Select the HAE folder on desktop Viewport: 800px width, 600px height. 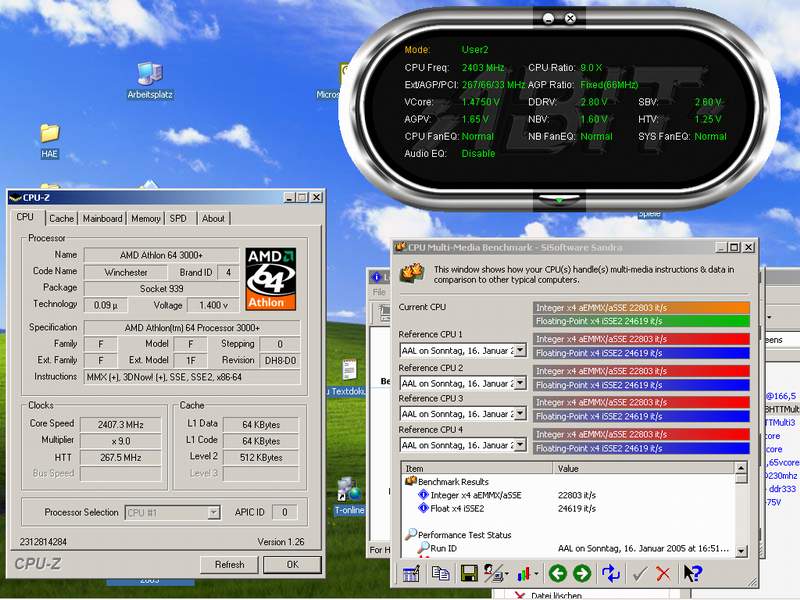49,141
